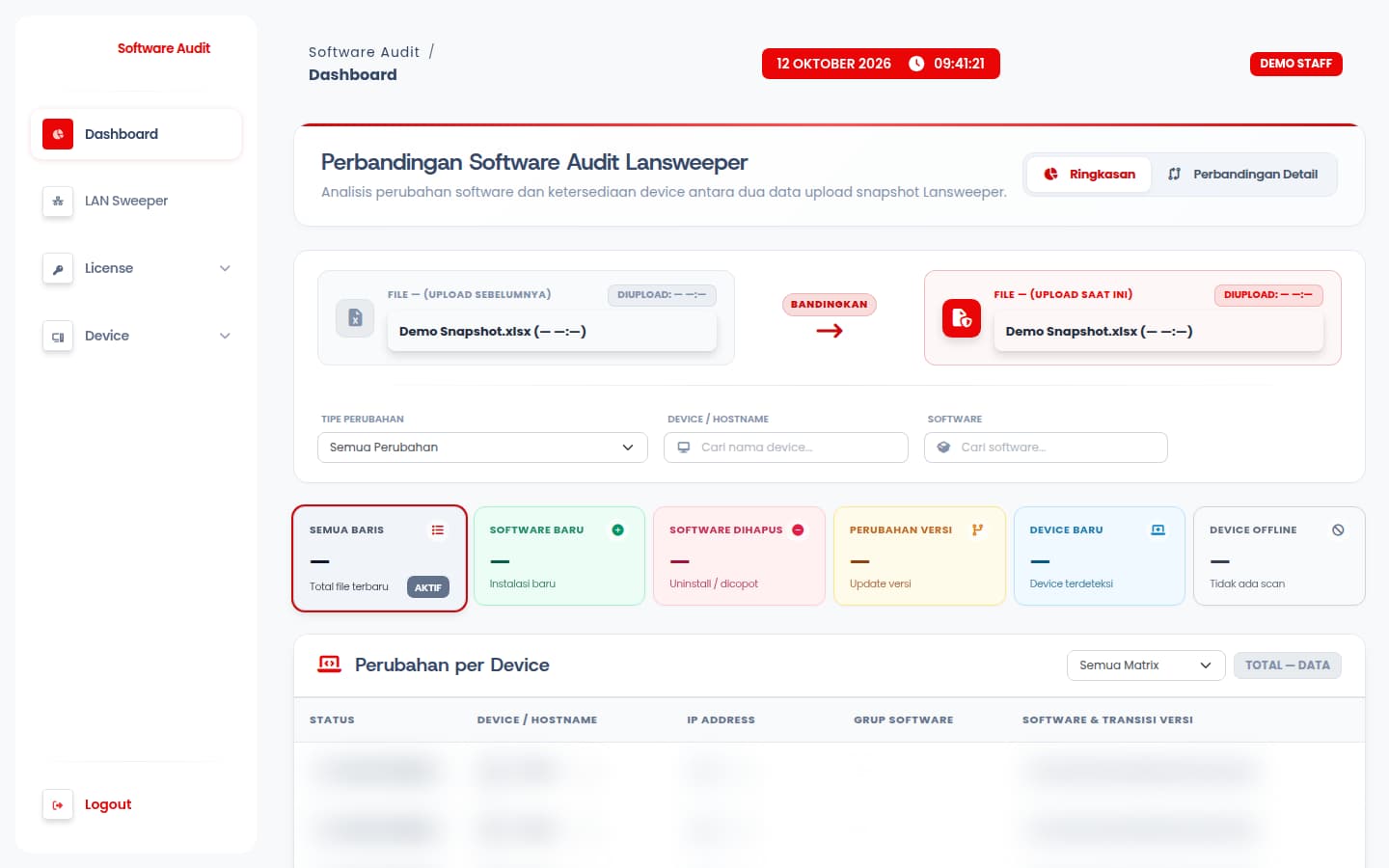
Task: Click the Software Audit breadcrumb link
Action: pyautogui.click(x=364, y=52)
